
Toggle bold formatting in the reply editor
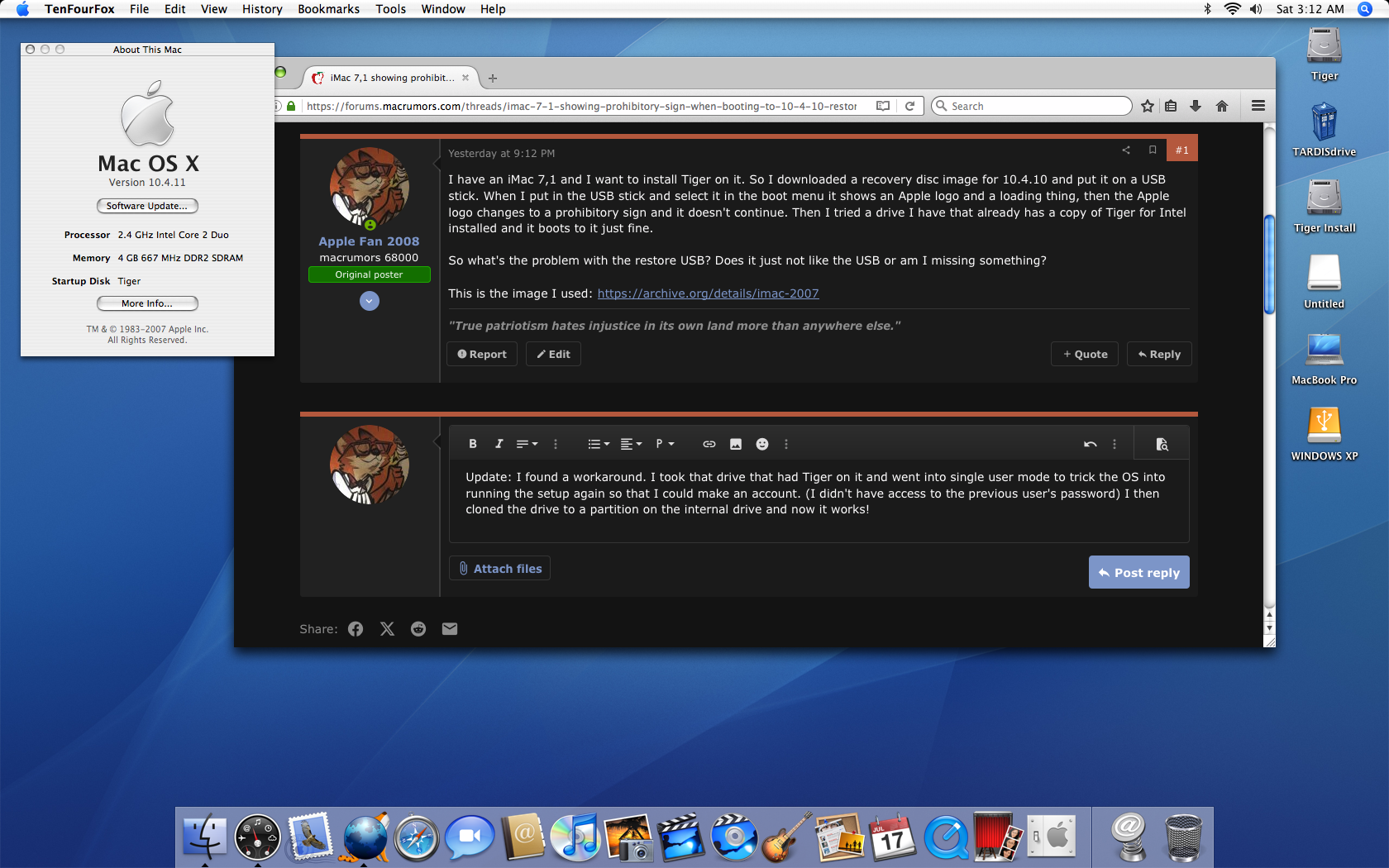473,444
